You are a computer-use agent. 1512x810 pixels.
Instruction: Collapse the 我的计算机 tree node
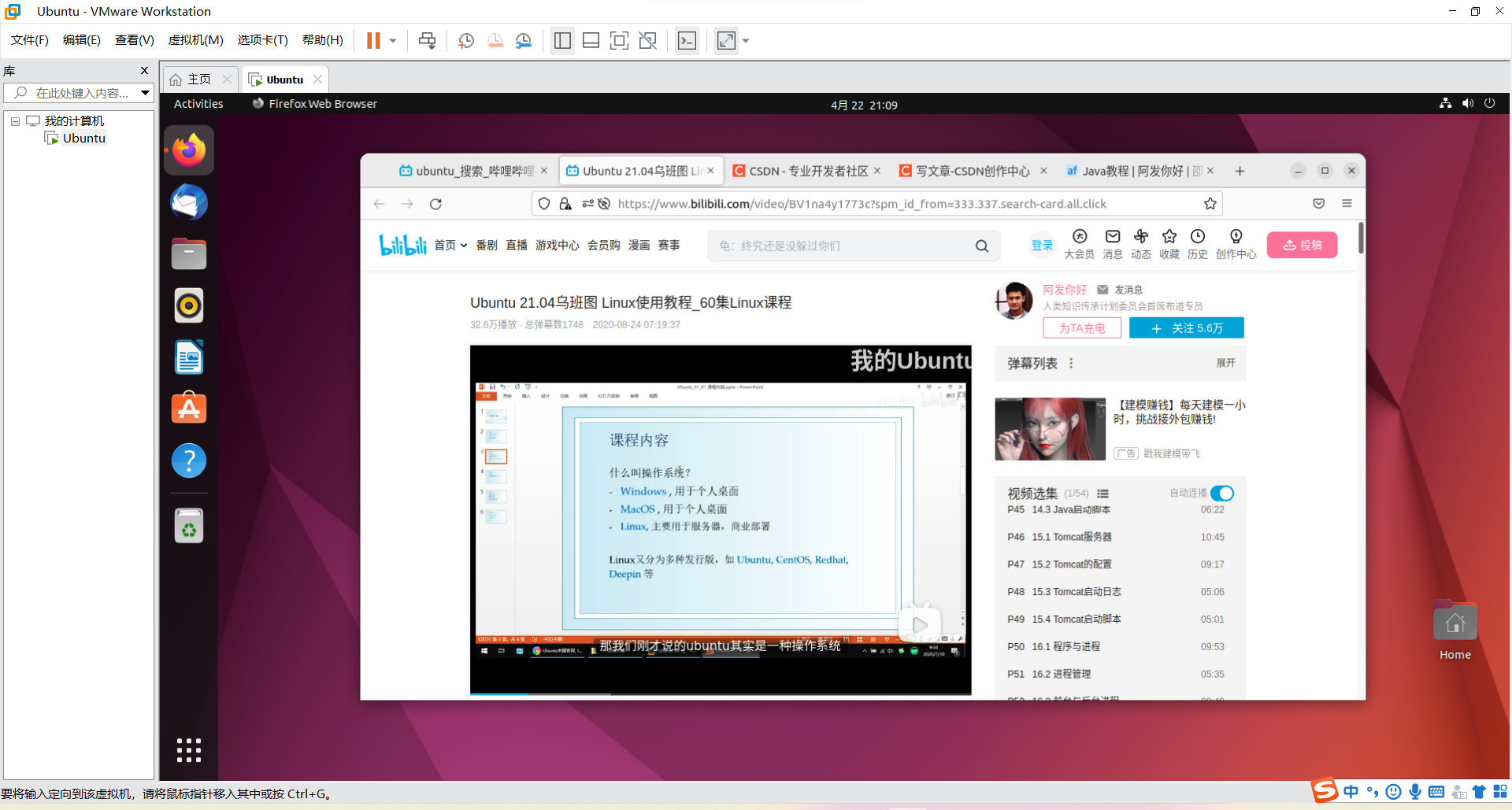pos(15,121)
